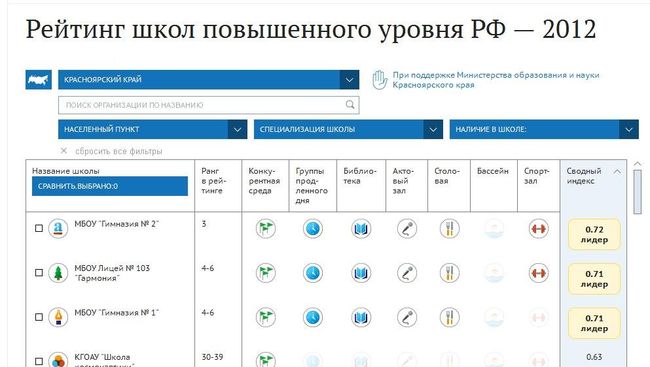Click the Сравнить. Выбрано: 0 button
The height and width of the screenshot is (367, 650).
tap(110, 186)
